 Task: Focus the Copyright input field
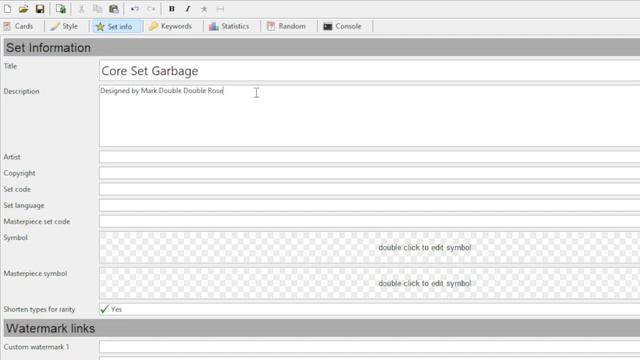pyautogui.click(x=369, y=173)
